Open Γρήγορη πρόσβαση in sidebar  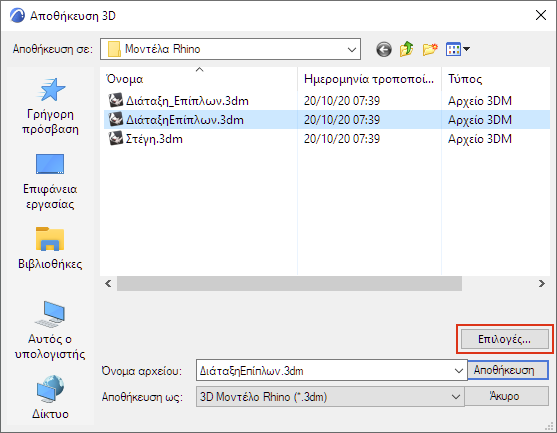50,106
